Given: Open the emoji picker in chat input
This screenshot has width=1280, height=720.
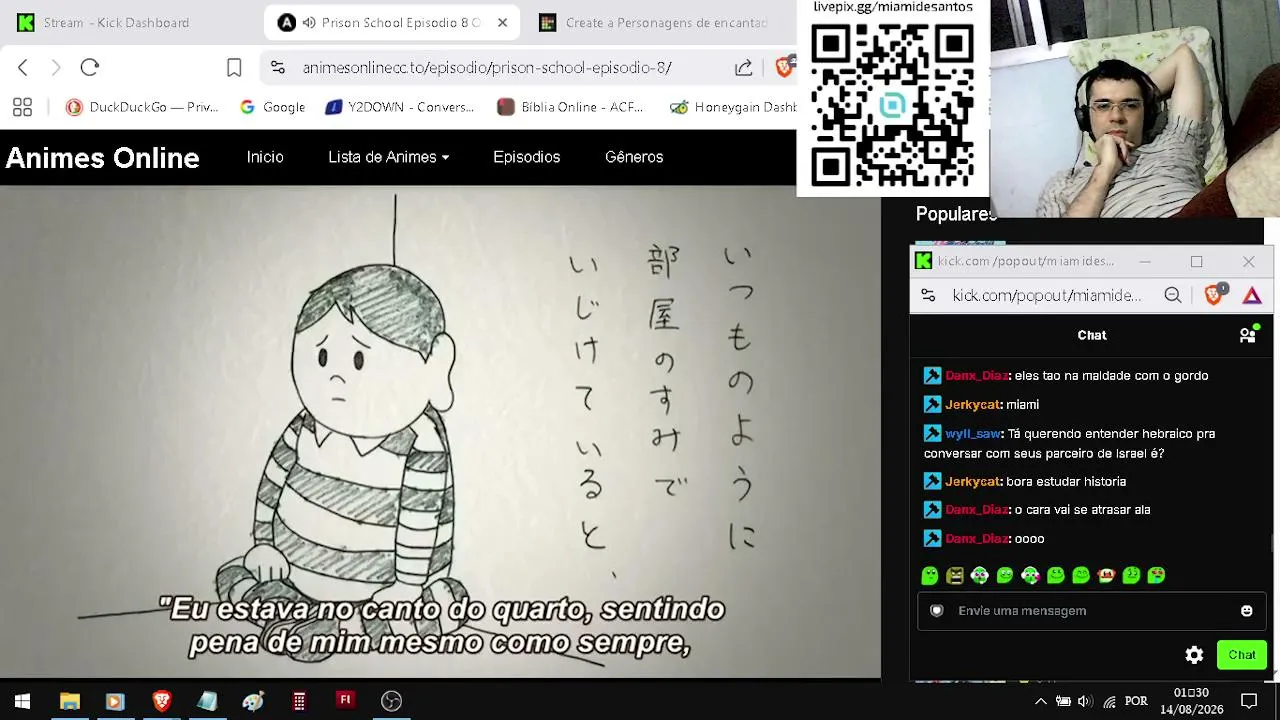Looking at the screenshot, I should point(1246,611).
